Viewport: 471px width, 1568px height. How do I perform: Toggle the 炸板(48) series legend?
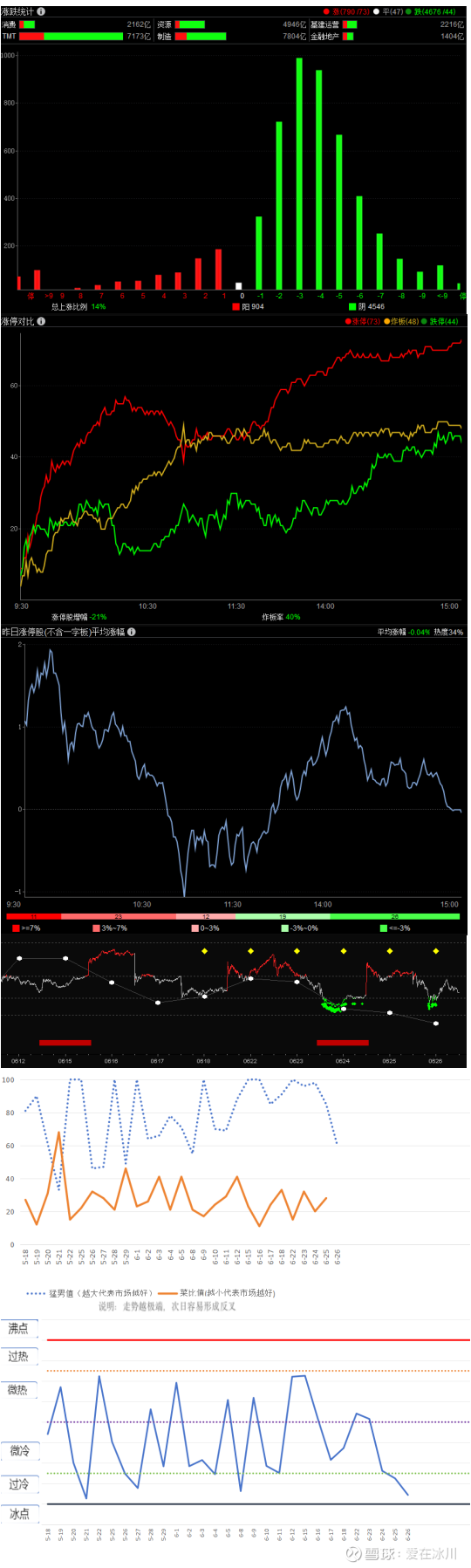click(401, 322)
